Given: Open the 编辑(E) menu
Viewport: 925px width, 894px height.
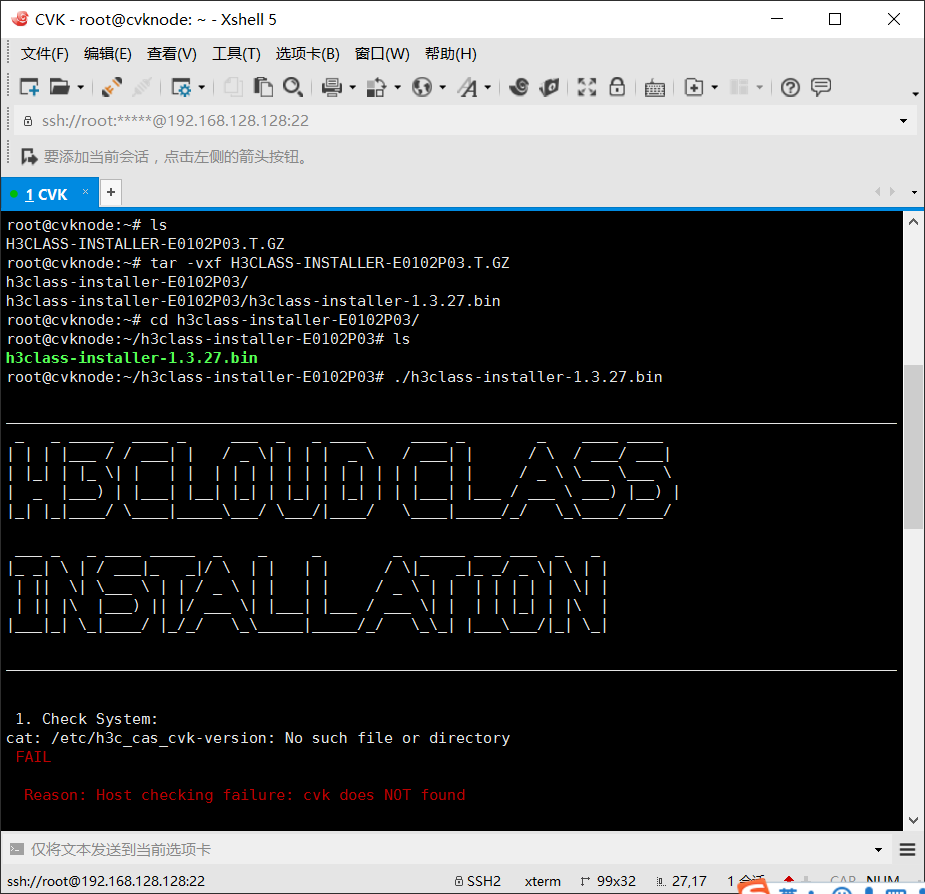Looking at the screenshot, I should (107, 54).
